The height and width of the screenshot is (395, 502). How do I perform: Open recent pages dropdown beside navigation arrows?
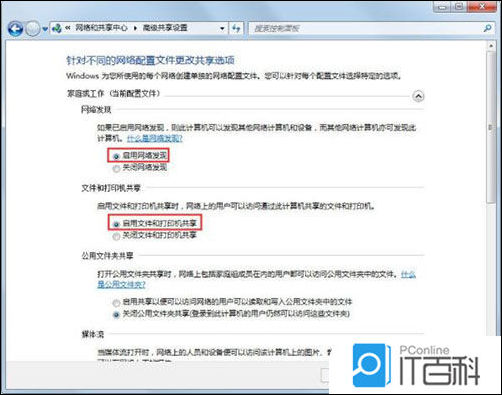45,29
